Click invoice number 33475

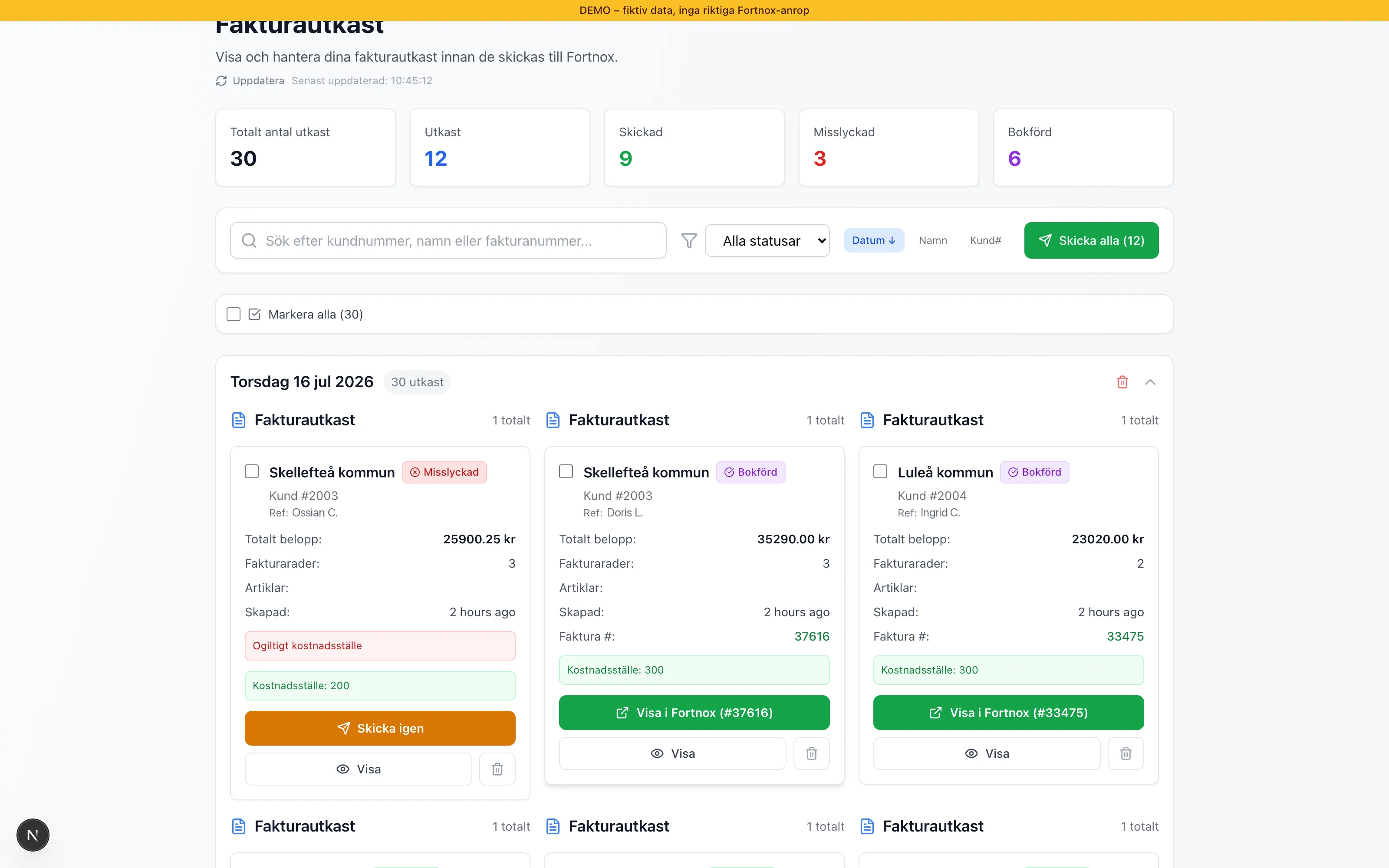pos(1125,637)
